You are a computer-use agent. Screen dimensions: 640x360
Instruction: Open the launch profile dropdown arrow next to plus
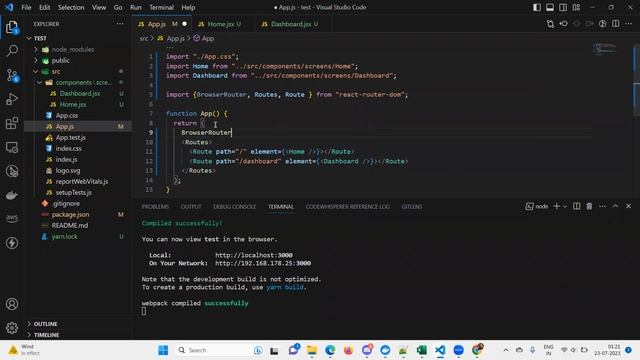(x=565, y=207)
